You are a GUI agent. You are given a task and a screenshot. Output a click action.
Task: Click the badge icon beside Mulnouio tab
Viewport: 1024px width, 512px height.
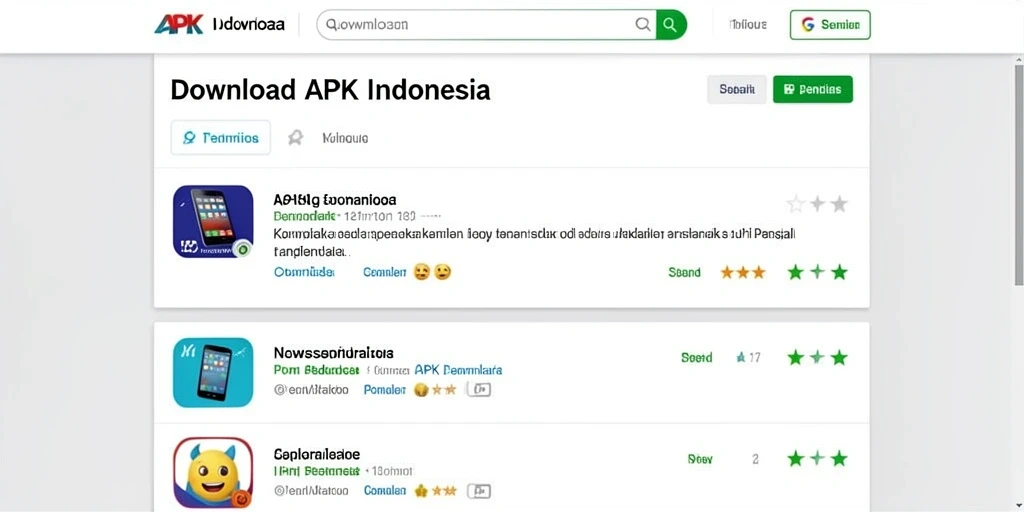[296, 138]
